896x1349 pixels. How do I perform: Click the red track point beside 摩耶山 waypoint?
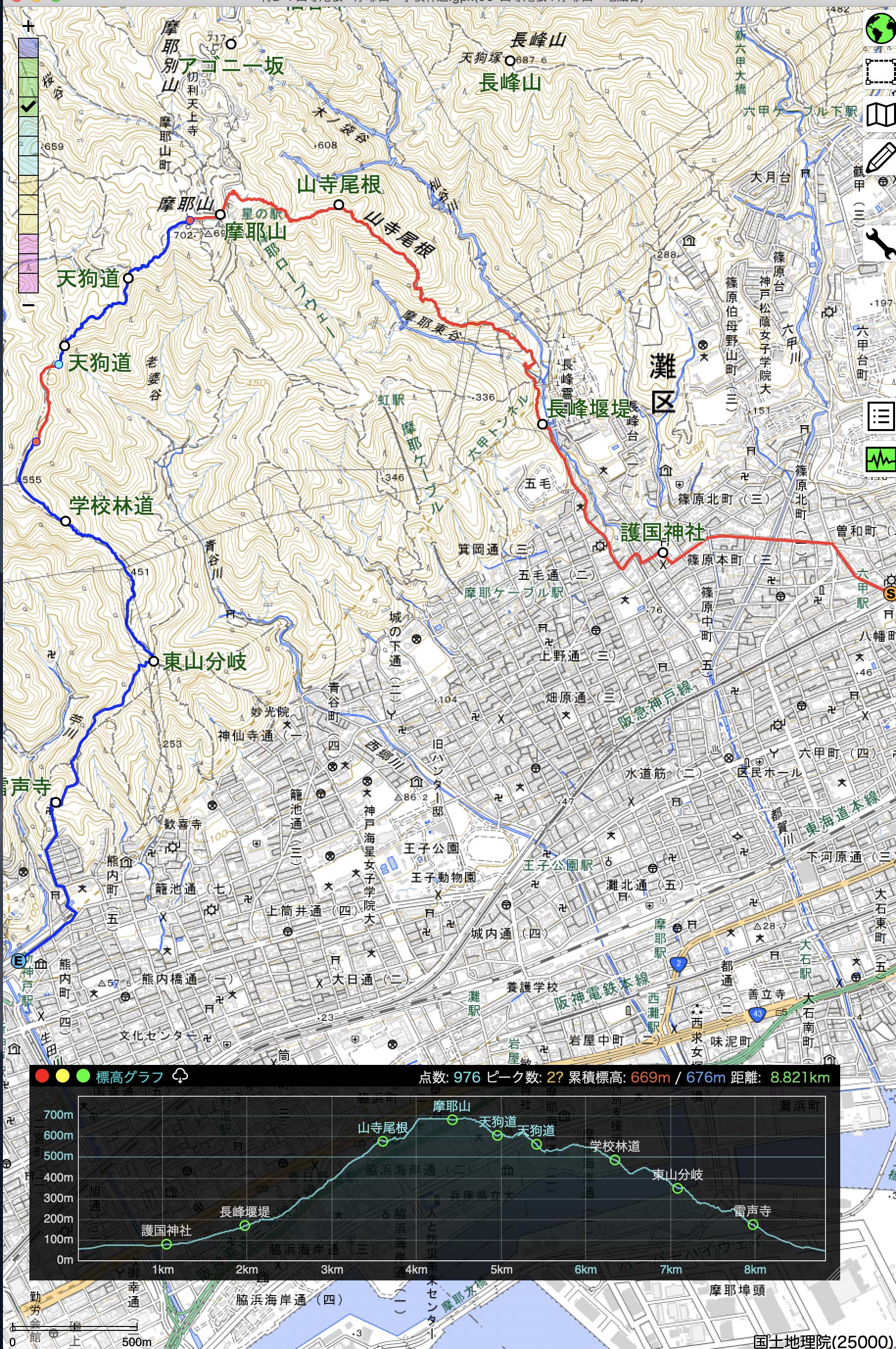(x=189, y=220)
